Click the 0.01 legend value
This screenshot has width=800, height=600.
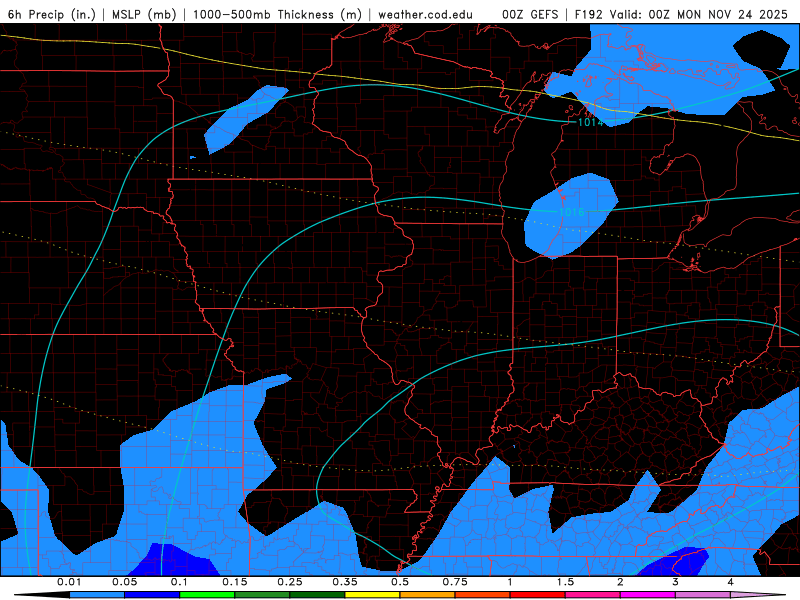tap(69, 582)
